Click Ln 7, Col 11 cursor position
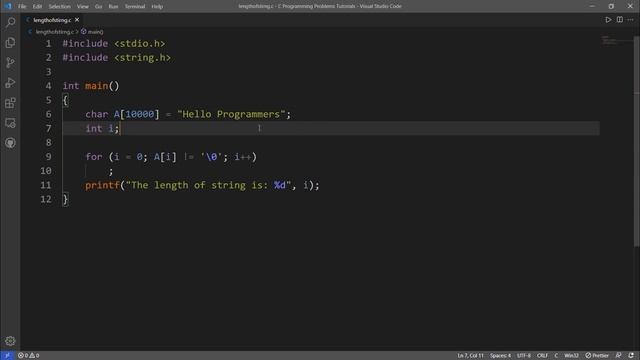Screen dimensions: 640x360 470,356
